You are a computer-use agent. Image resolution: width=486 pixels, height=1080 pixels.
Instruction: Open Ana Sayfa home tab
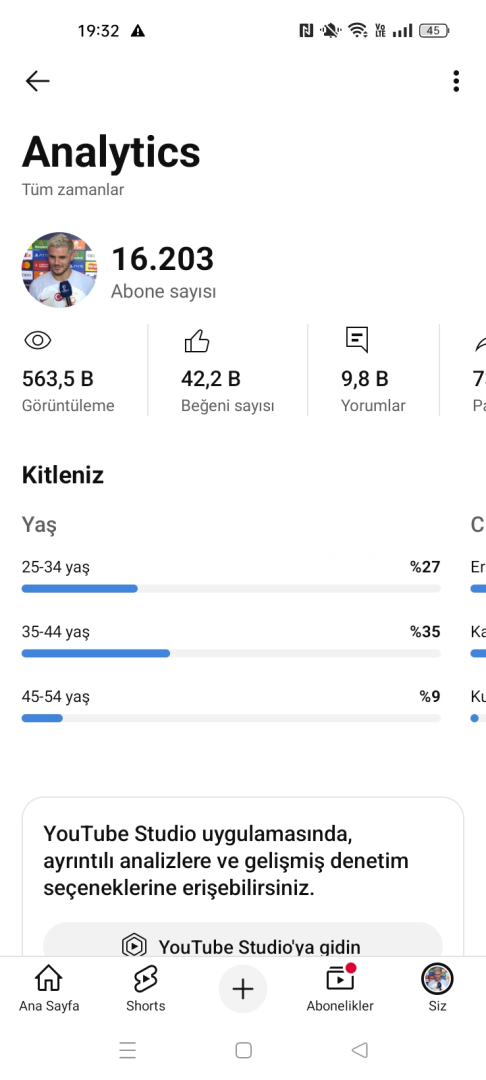tap(49, 989)
